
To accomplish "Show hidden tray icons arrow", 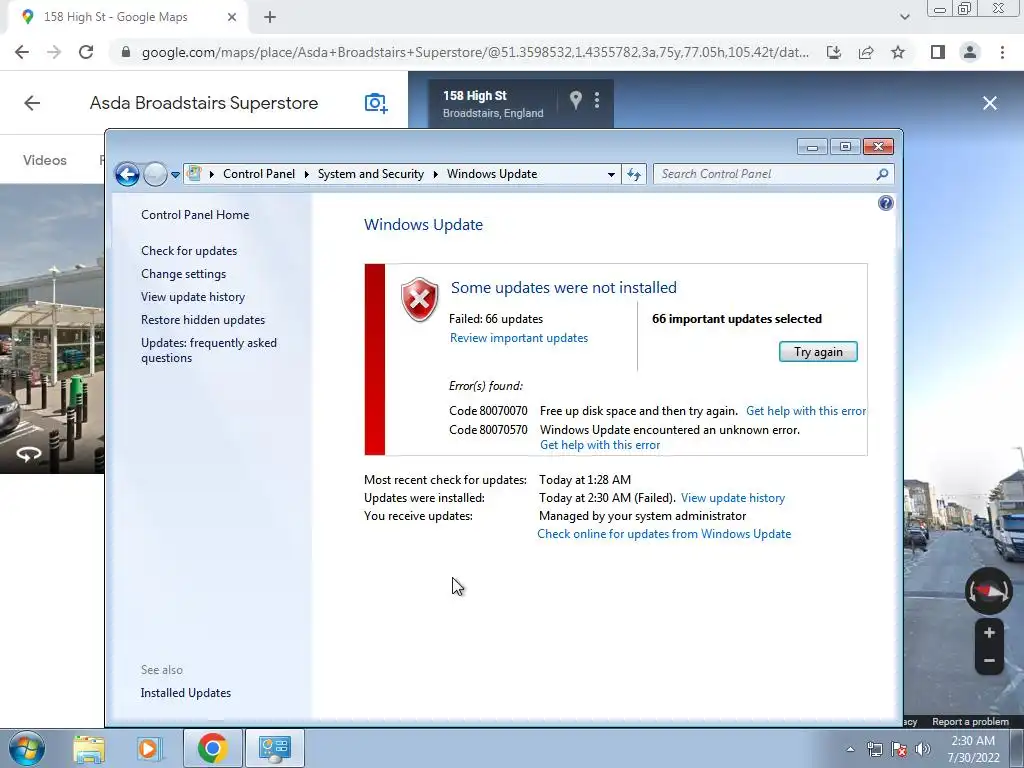I will [850, 750].
